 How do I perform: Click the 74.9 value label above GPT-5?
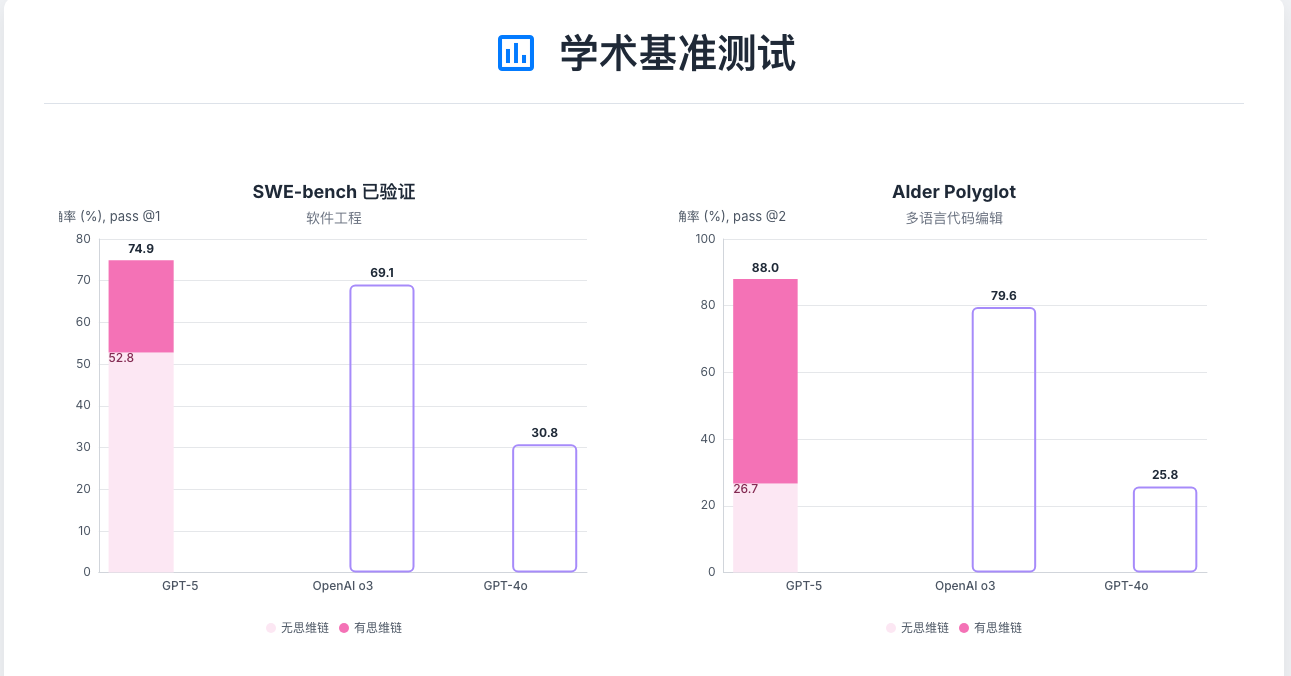pos(141,249)
